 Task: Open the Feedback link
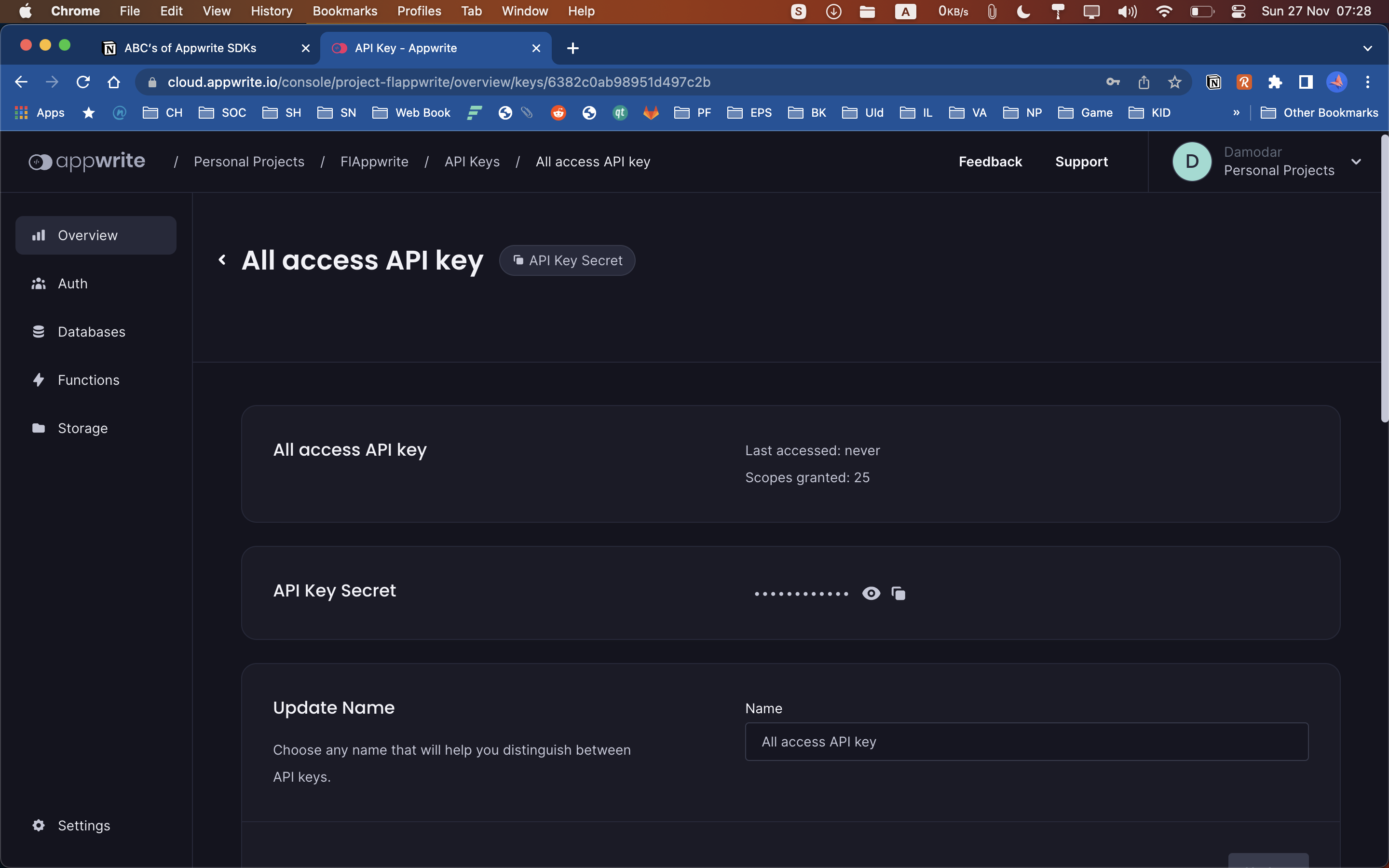point(990,162)
